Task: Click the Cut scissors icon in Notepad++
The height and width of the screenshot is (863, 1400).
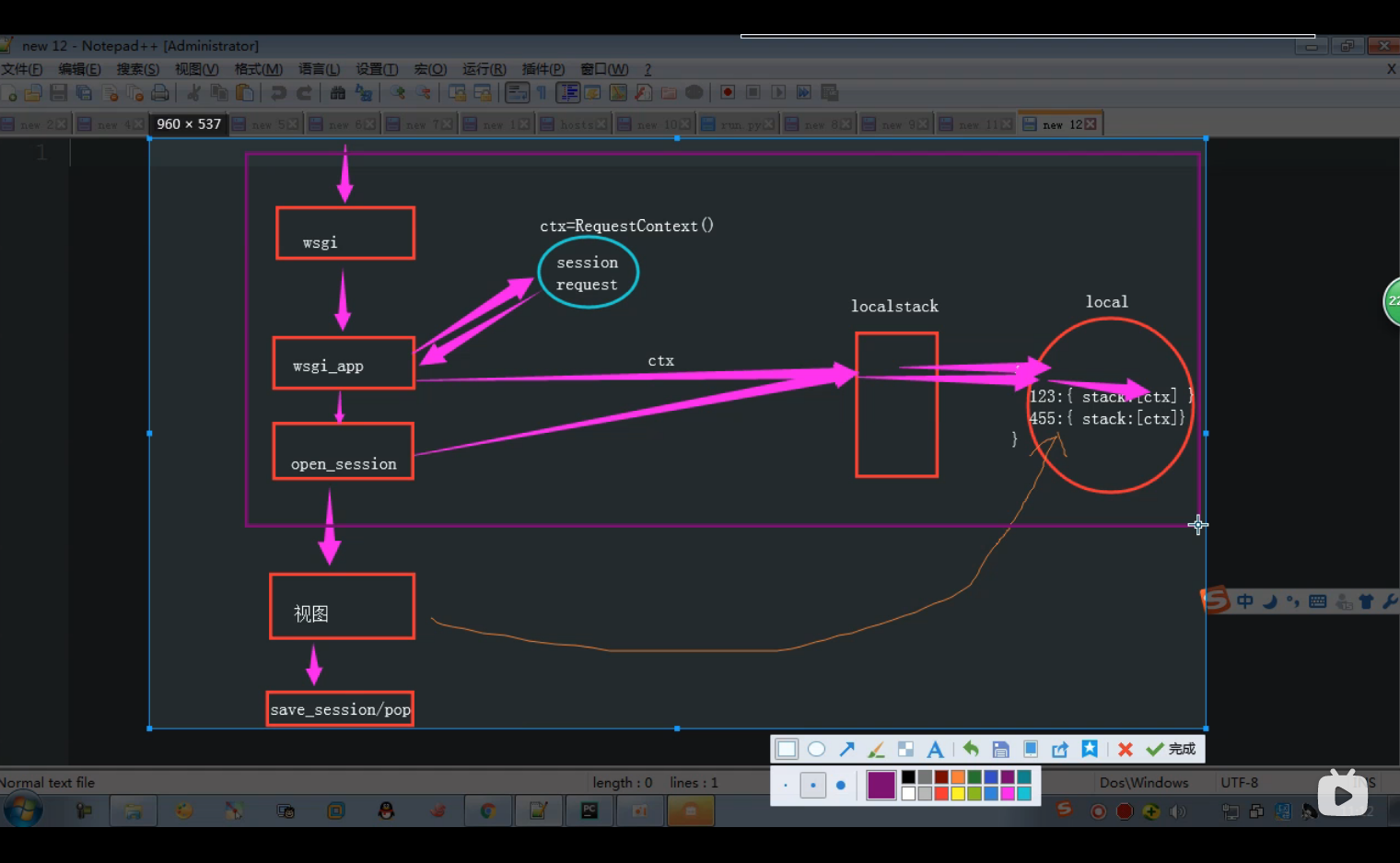Action: point(193,92)
